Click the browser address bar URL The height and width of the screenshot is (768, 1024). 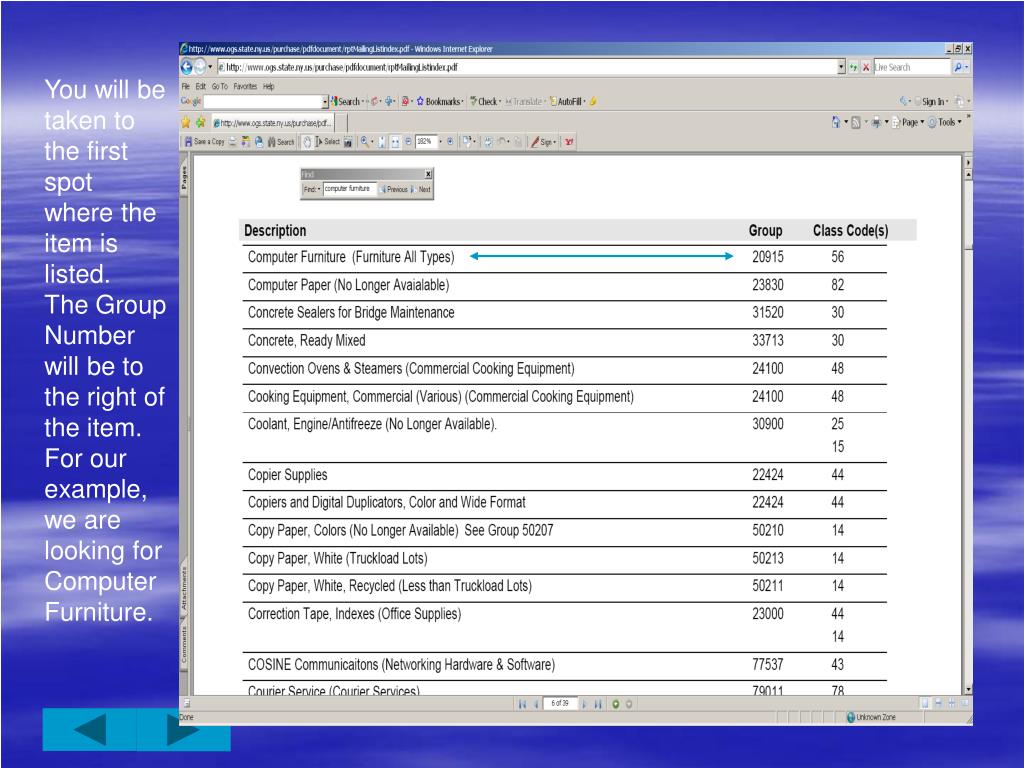coord(342,67)
